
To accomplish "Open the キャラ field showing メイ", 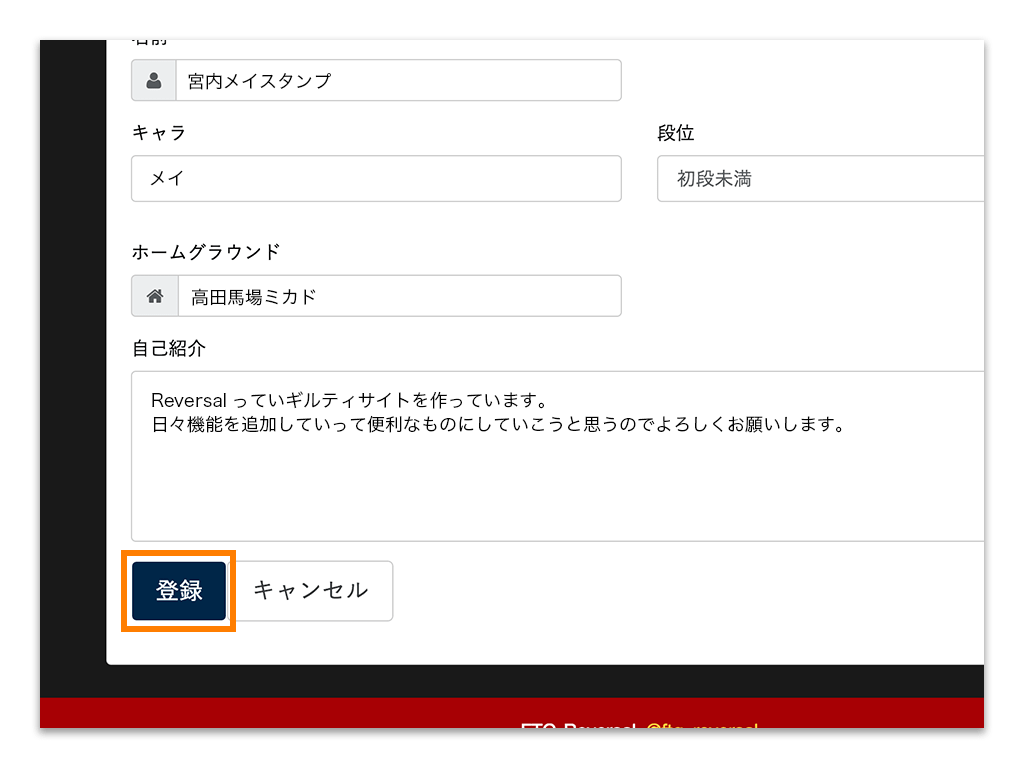I will coord(376,178).
